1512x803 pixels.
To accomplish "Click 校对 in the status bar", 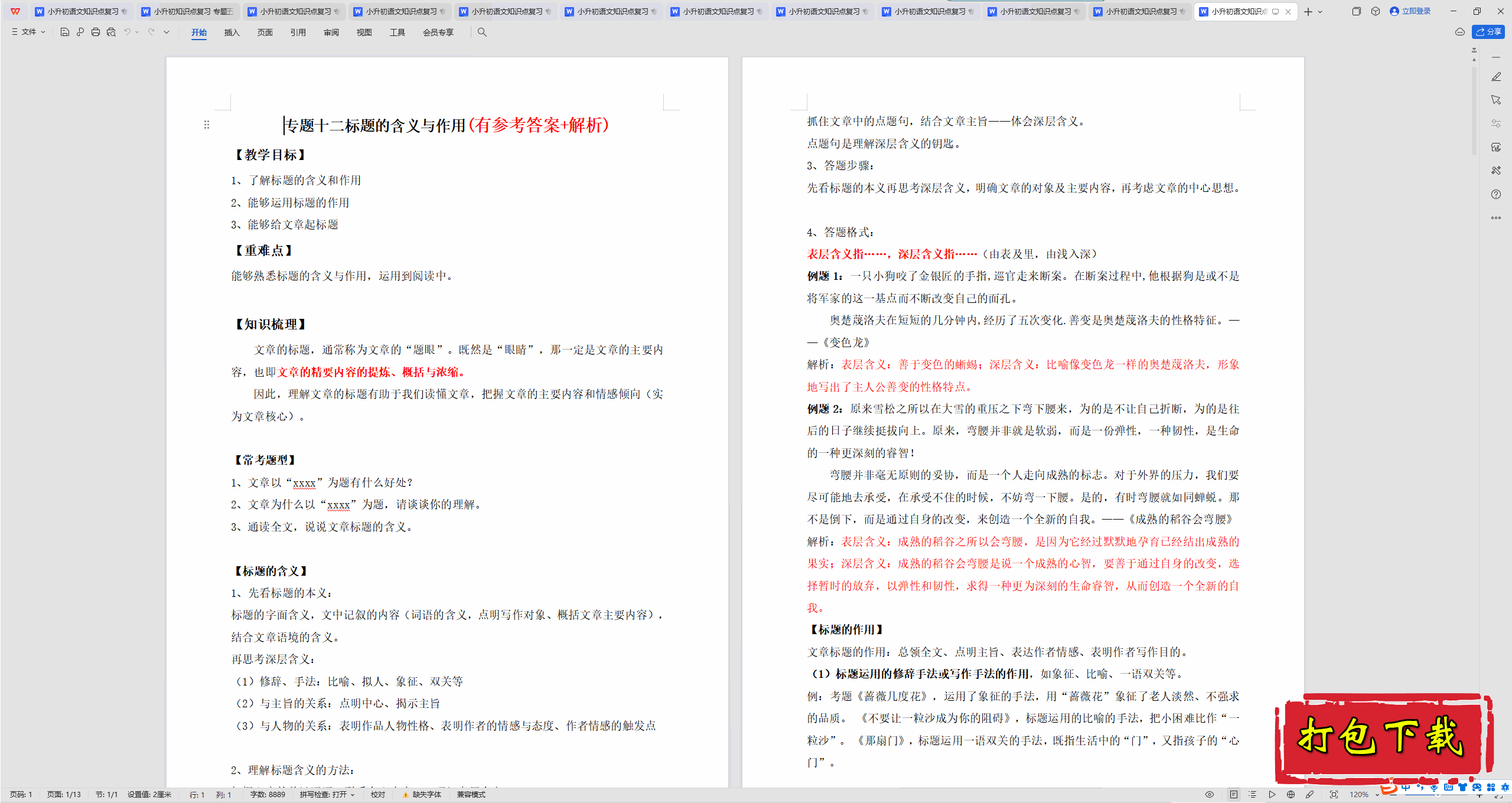I will [378, 795].
